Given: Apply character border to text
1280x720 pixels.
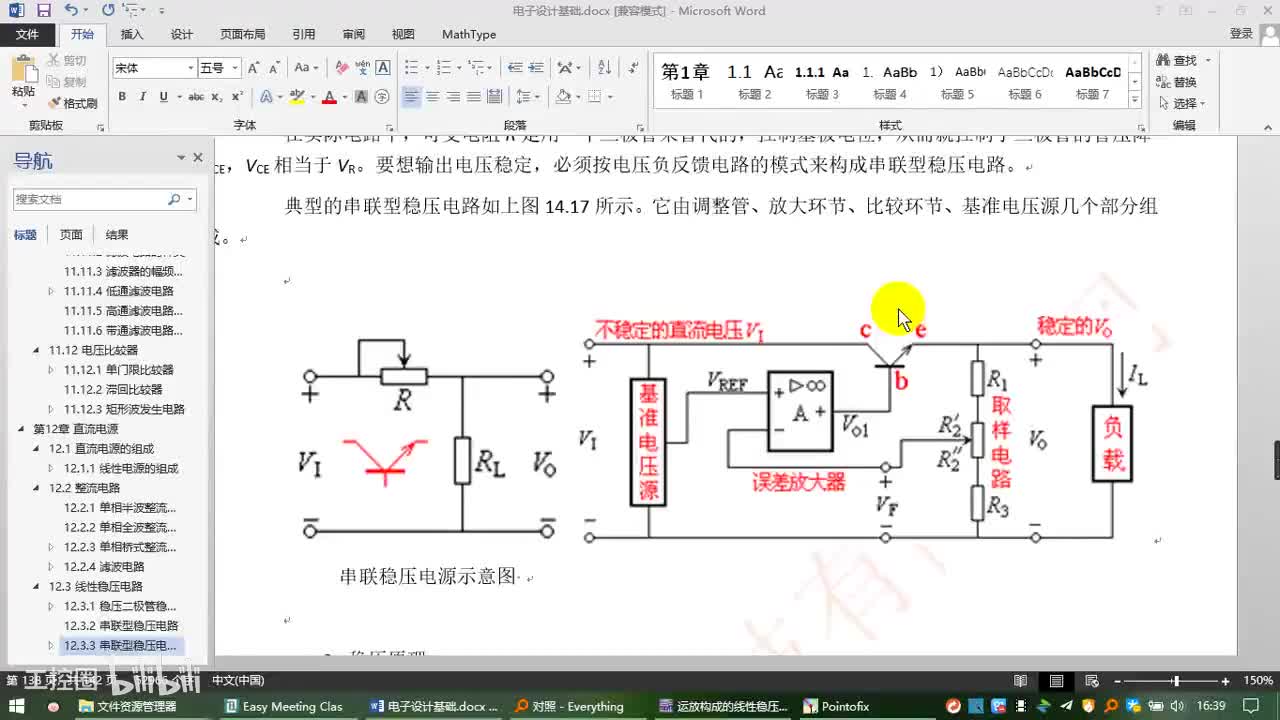Looking at the screenshot, I should click(382, 68).
